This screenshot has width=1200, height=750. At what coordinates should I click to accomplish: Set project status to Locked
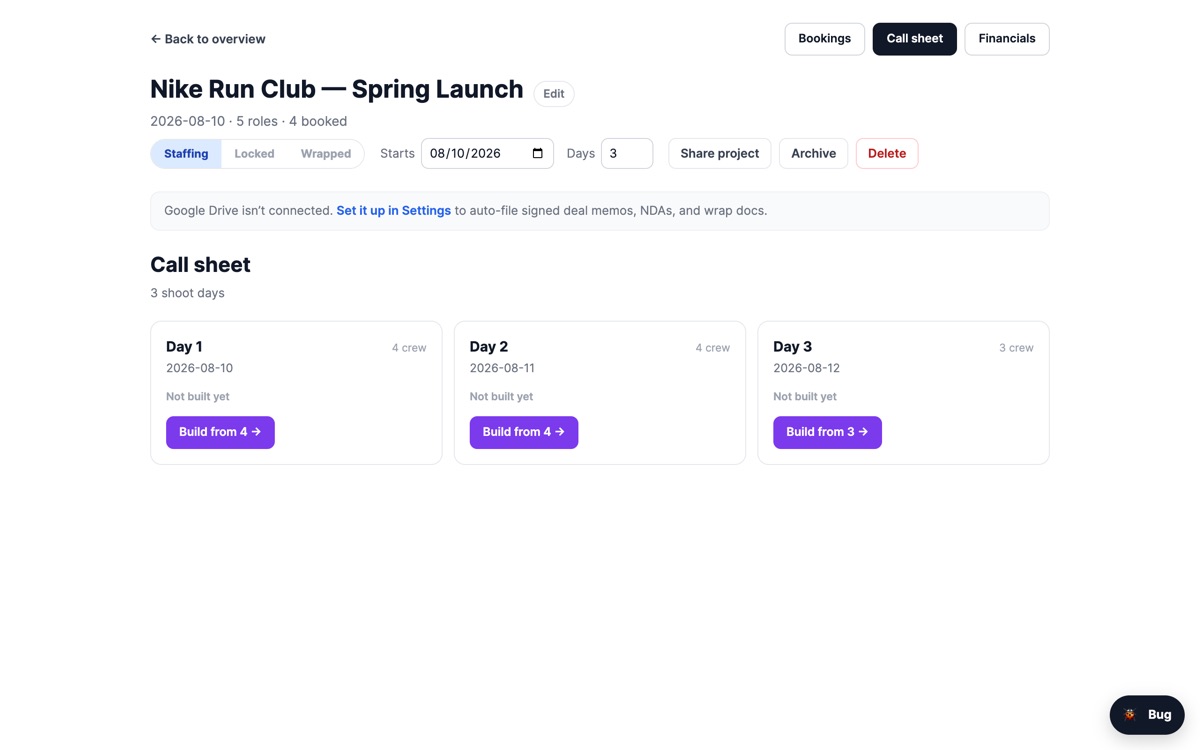254,154
